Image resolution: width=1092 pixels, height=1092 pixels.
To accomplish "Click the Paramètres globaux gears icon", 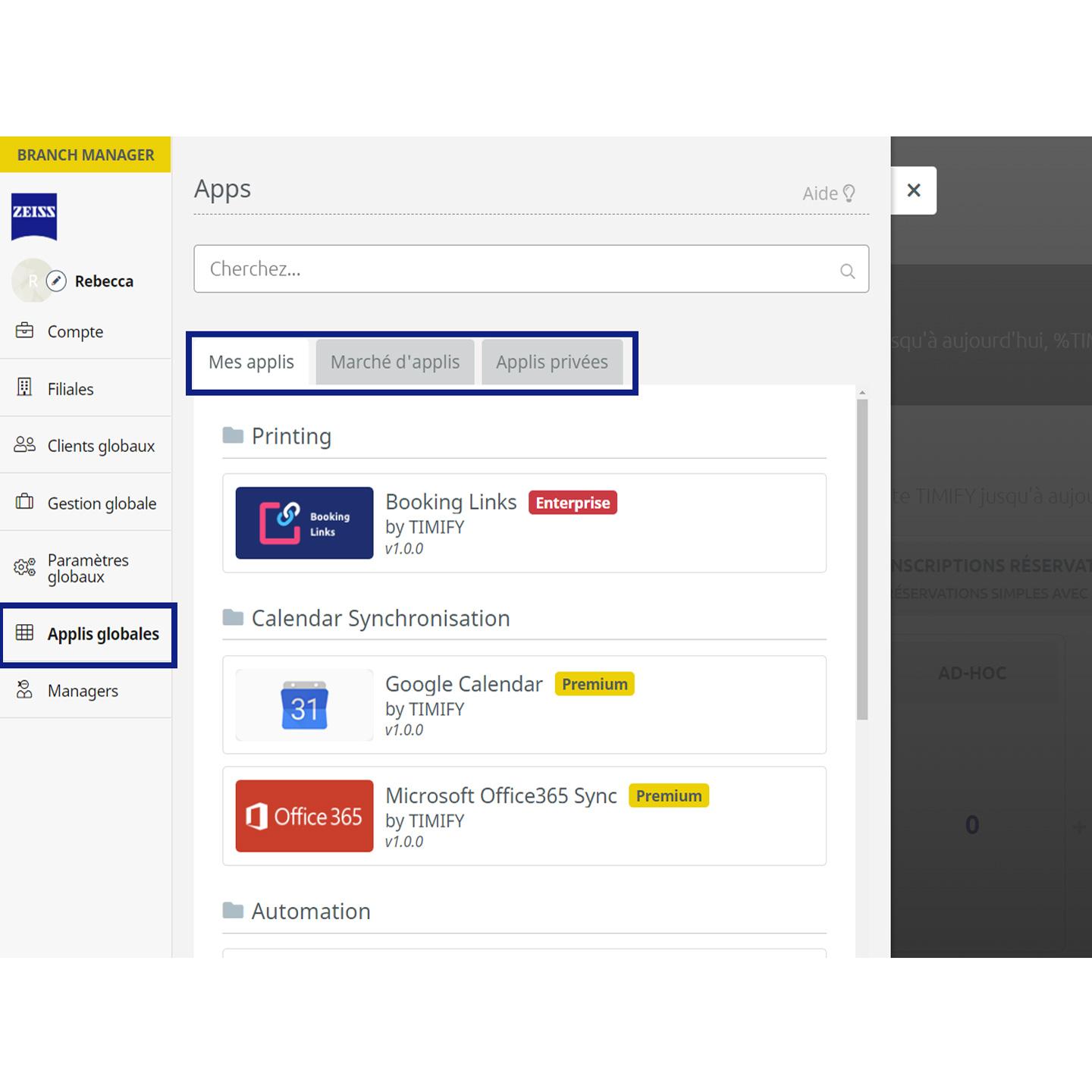I will [24, 567].
